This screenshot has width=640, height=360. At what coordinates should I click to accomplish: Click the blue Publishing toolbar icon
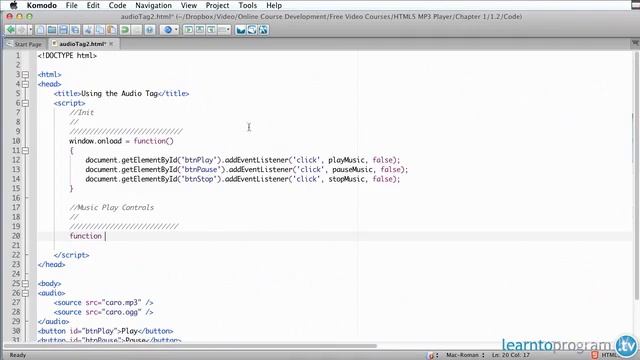241,30
